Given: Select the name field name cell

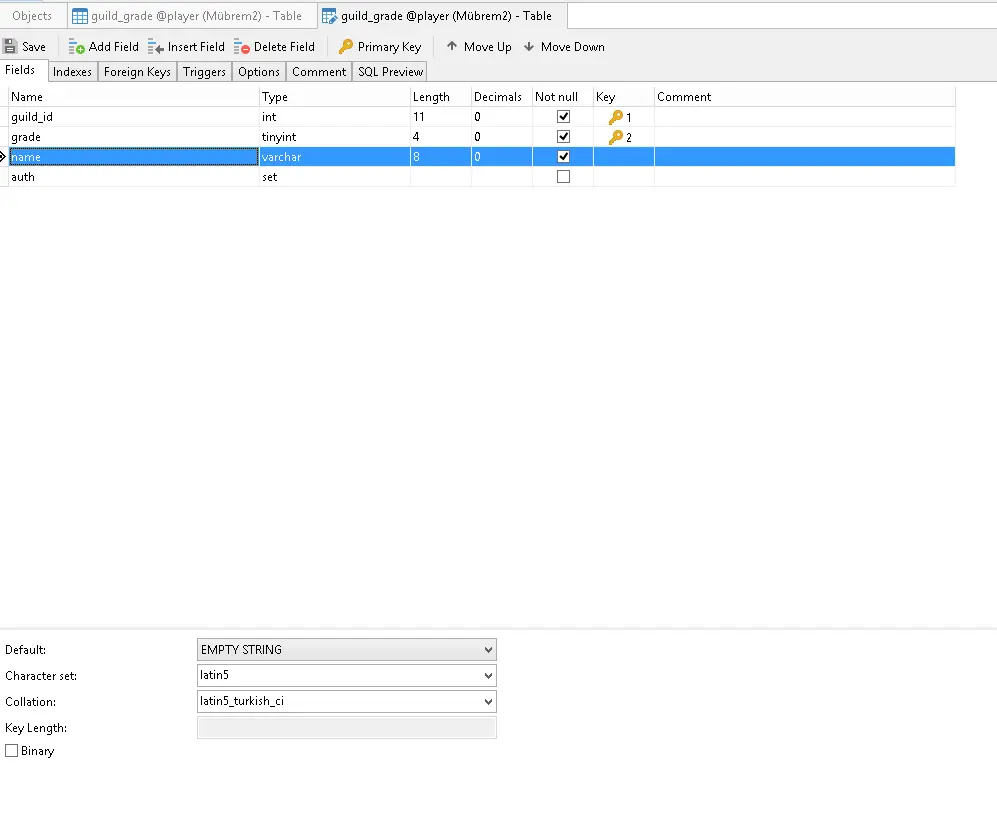Looking at the screenshot, I should click(x=134, y=157).
